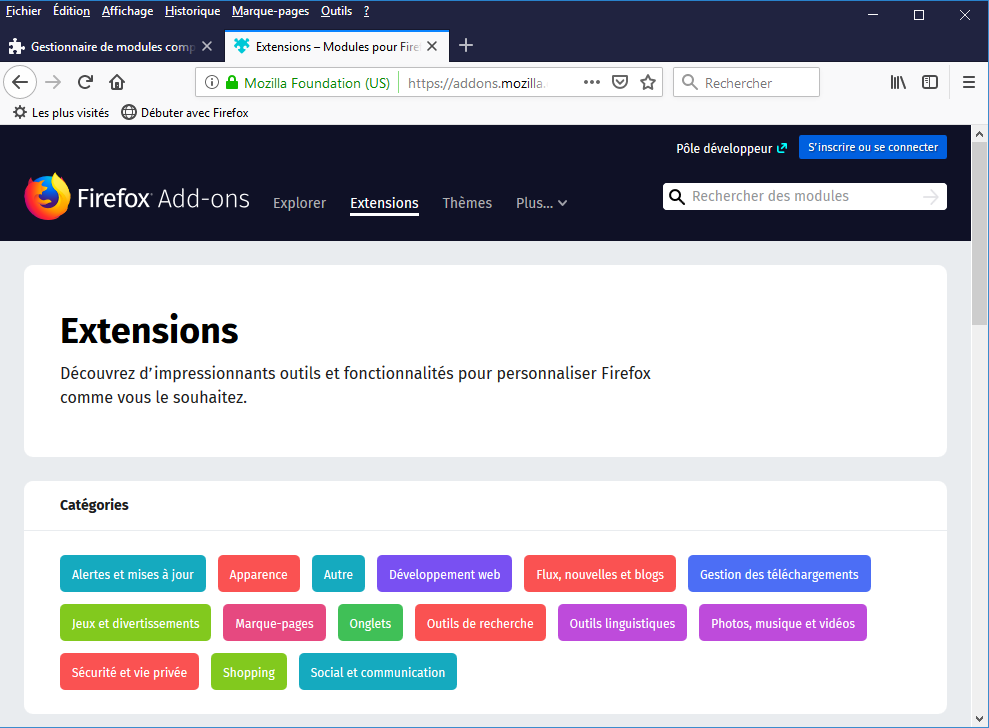This screenshot has width=989, height=728.
Task: Click the forward navigation arrow
Action: click(x=54, y=82)
